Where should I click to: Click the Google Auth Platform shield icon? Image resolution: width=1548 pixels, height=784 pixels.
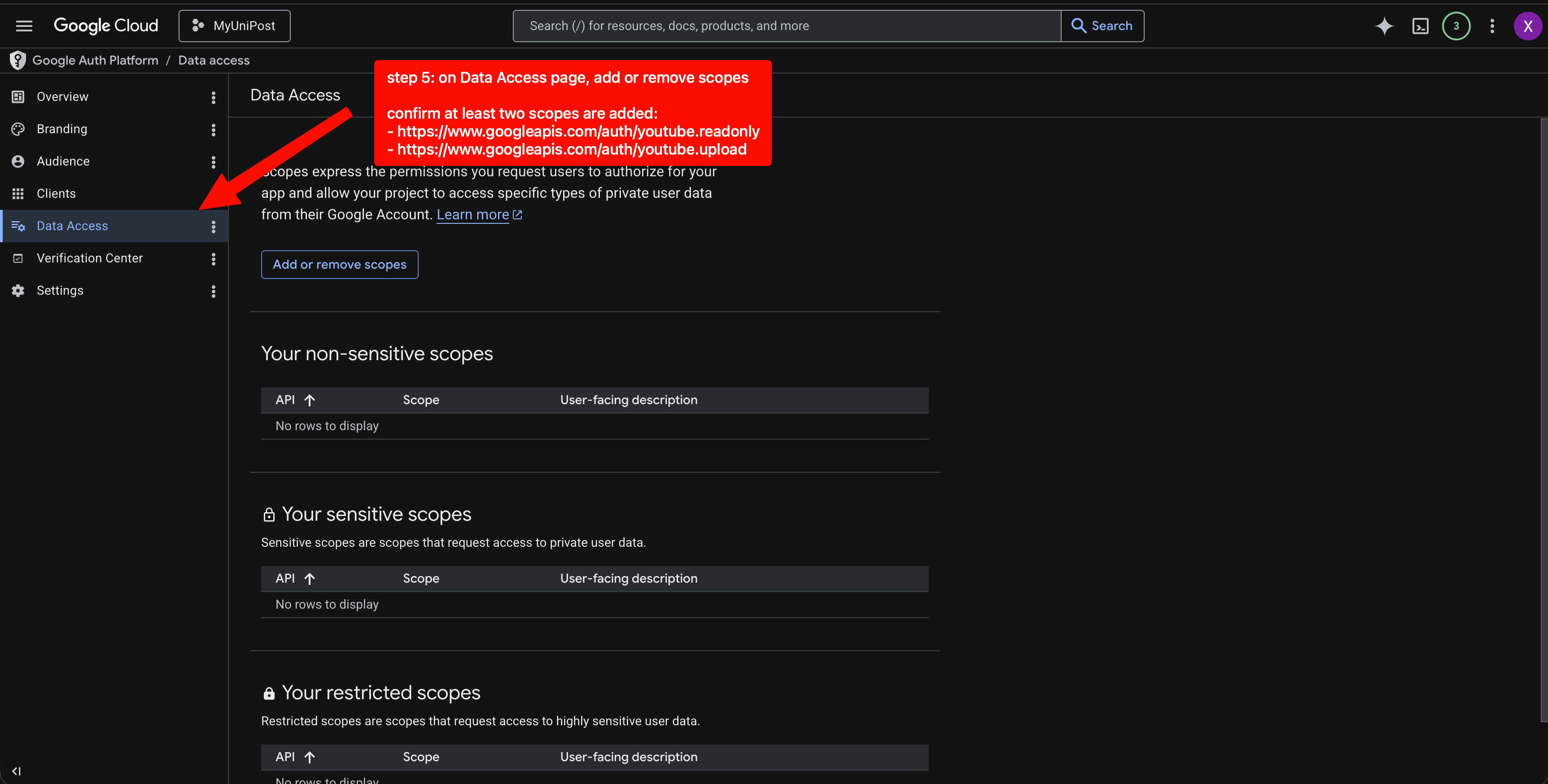(17, 60)
